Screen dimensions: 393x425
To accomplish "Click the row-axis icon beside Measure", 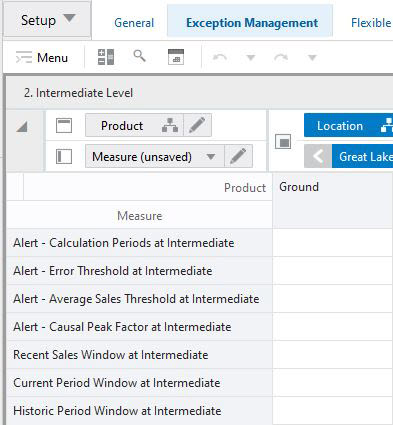I will (x=64, y=156).
